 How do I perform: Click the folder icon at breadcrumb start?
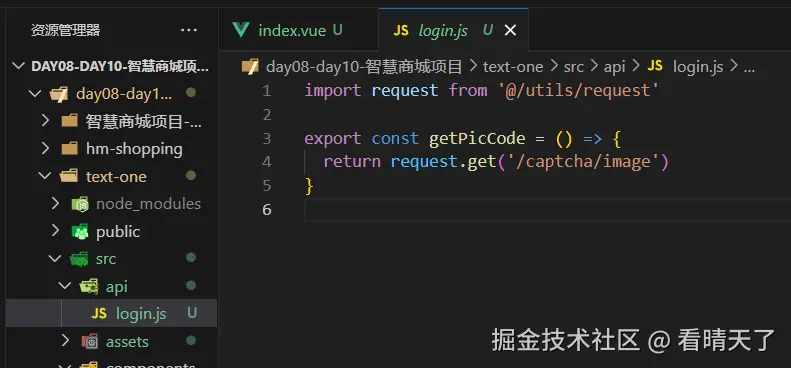(x=250, y=67)
